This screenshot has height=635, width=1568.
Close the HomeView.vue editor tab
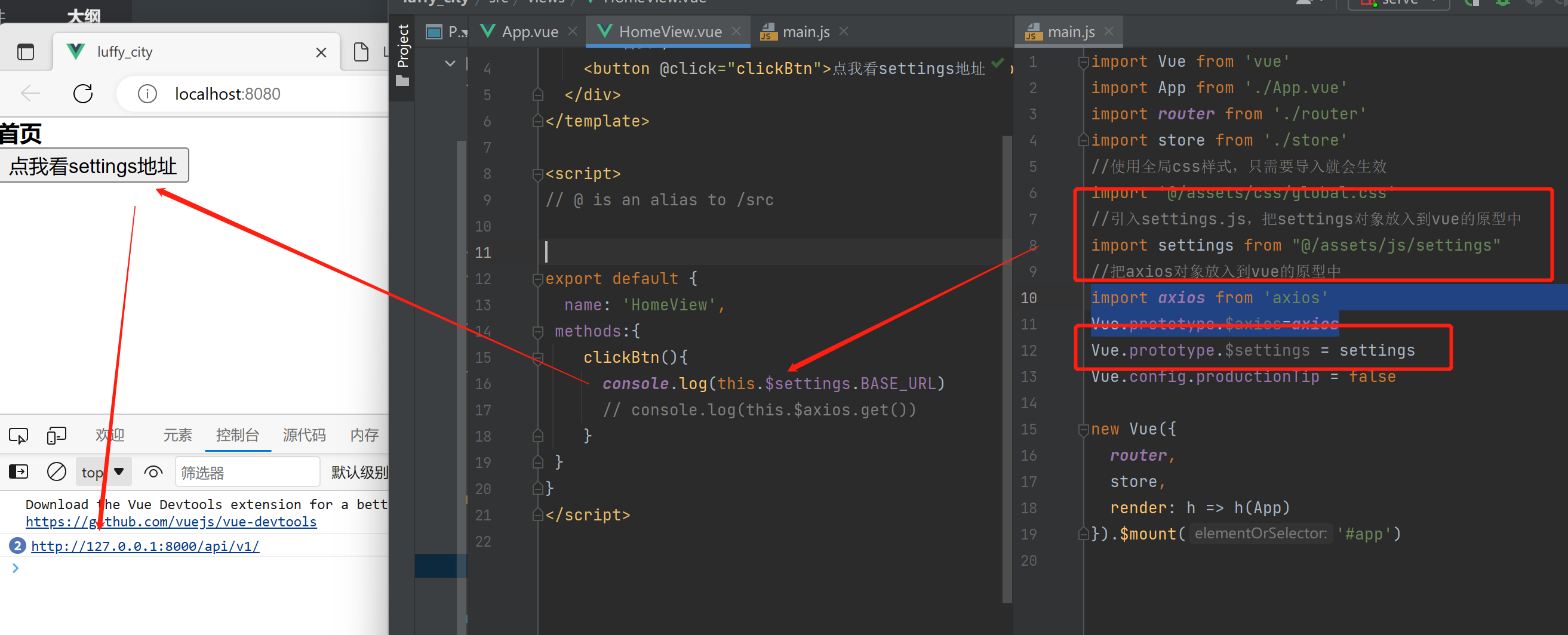pyautogui.click(x=736, y=31)
